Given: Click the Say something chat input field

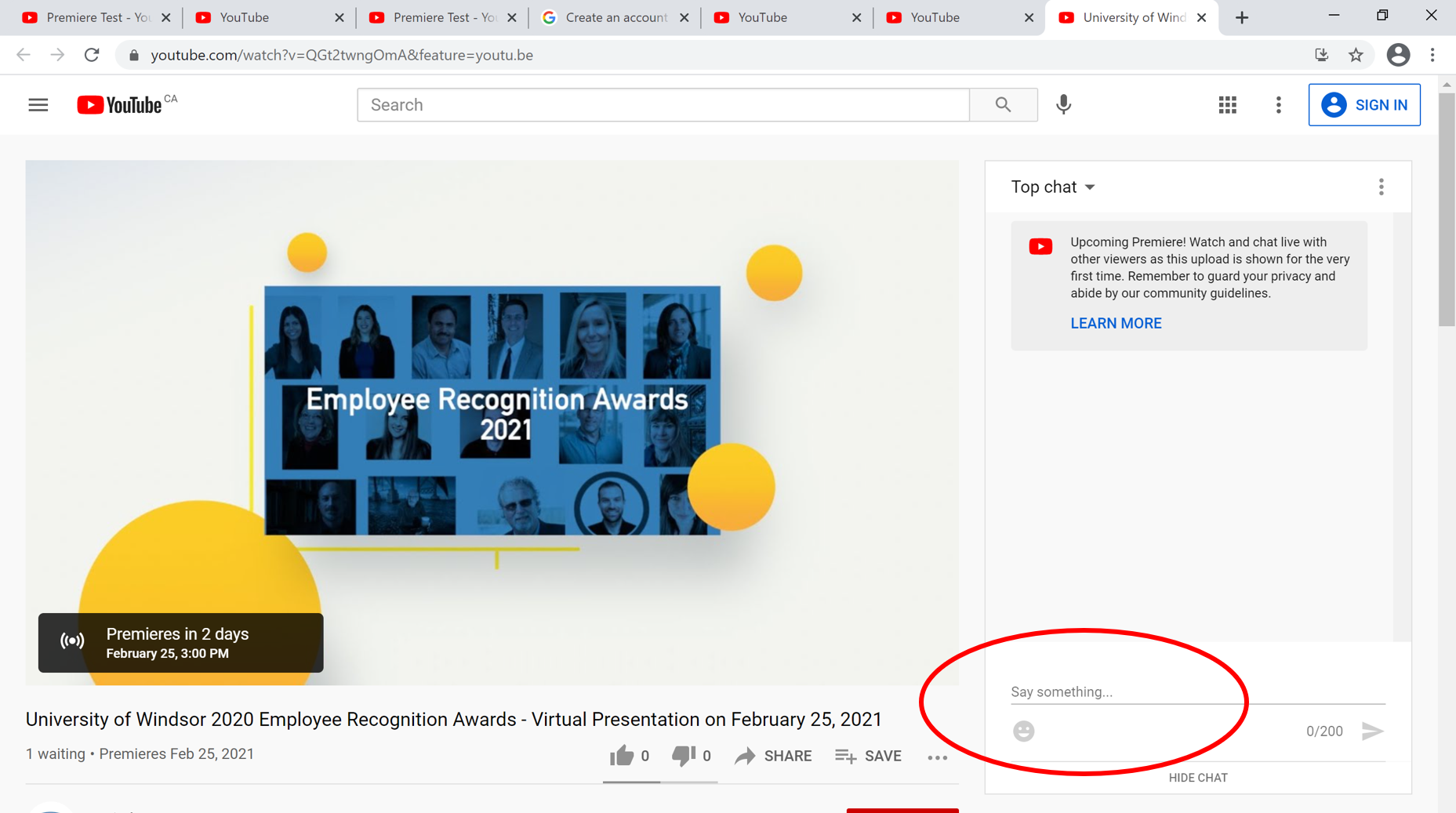Looking at the screenshot, I should coord(1196,691).
